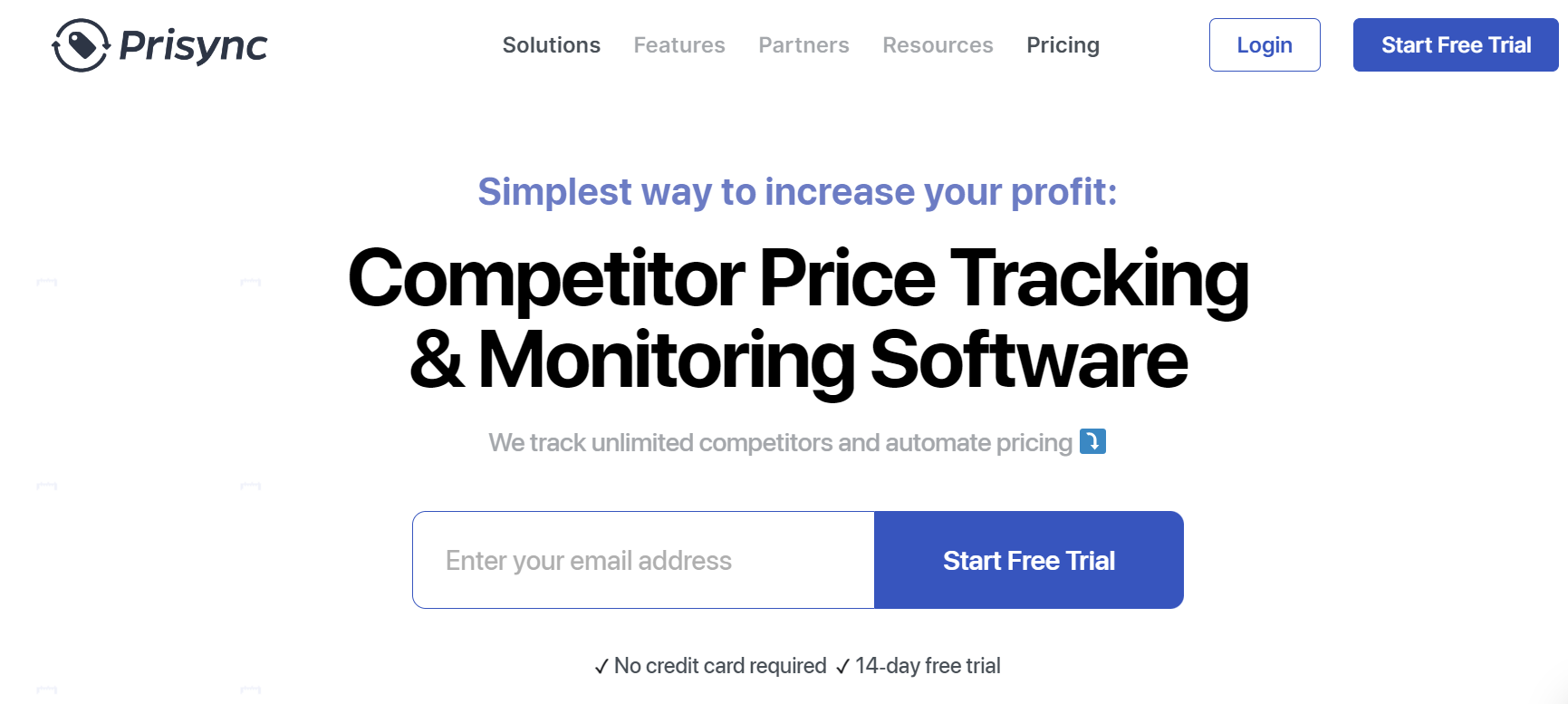This screenshot has width=1568, height=704.
Task: Expand the Features navigation menu
Action: click(678, 44)
